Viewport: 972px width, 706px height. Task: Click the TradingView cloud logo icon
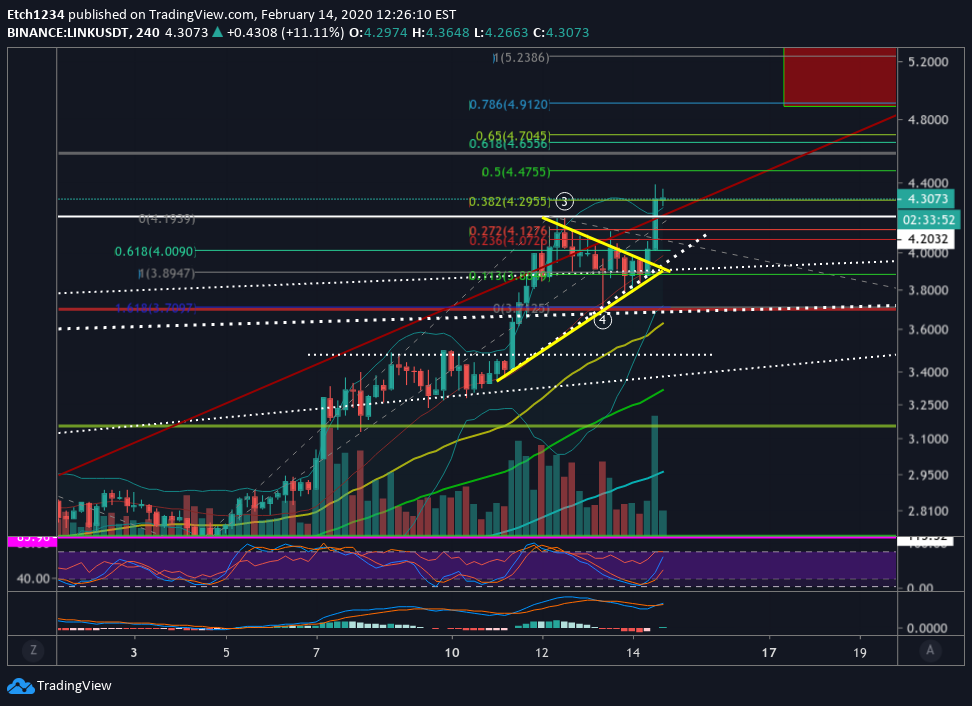(20, 686)
